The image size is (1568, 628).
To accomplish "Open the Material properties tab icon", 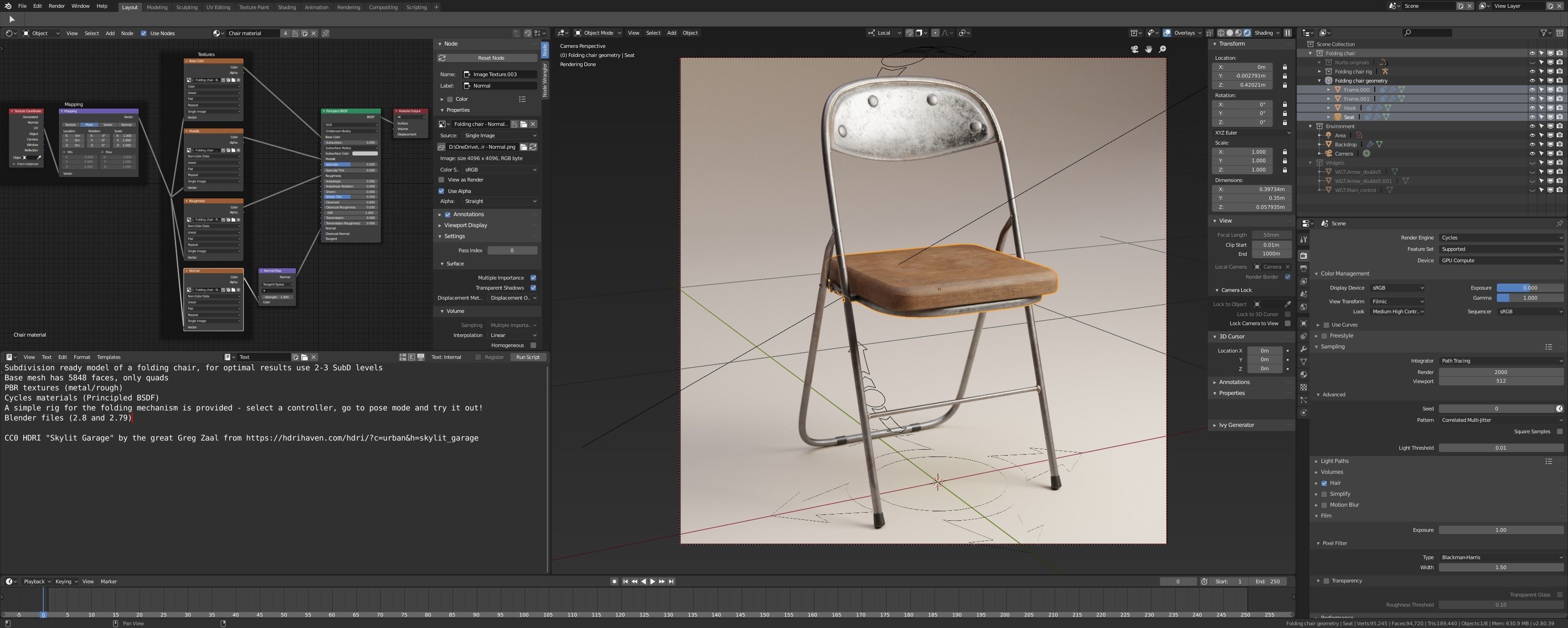I will pyautogui.click(x=1303, y=374).
